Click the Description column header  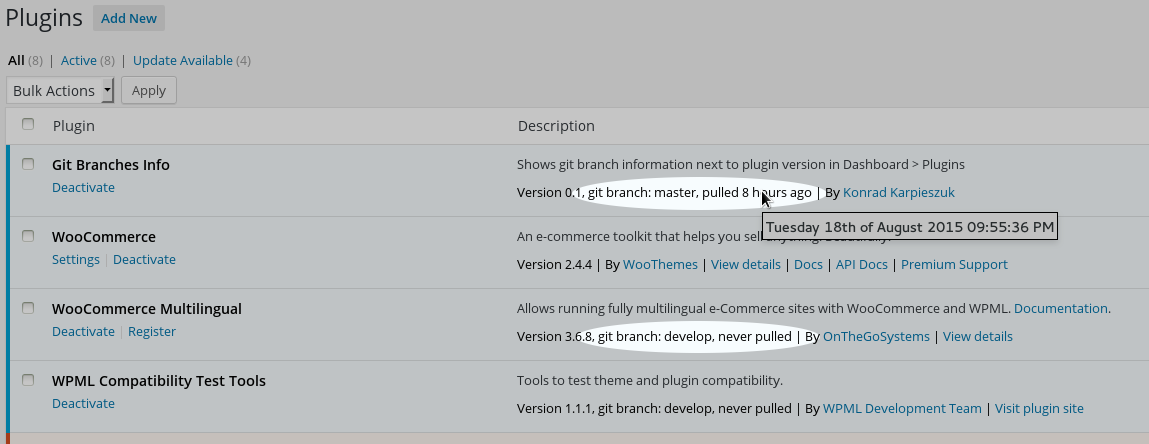tap(556, 125)
